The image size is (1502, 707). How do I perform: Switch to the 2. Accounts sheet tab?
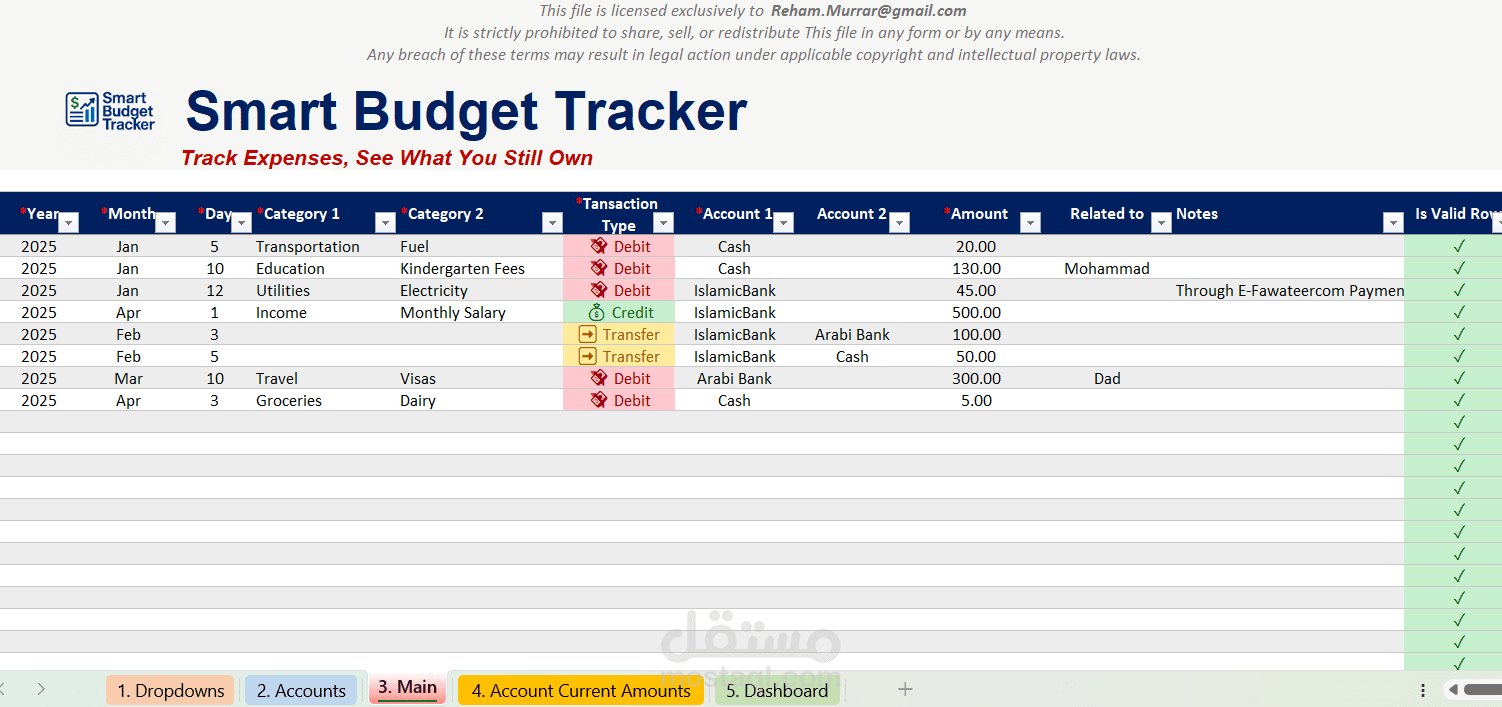[301, 690]
